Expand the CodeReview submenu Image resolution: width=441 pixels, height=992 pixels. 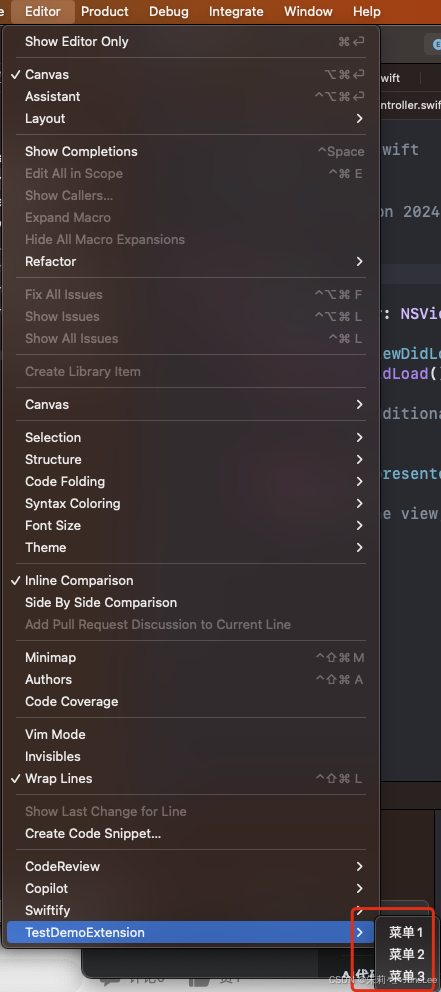click(x=191, y=867)
